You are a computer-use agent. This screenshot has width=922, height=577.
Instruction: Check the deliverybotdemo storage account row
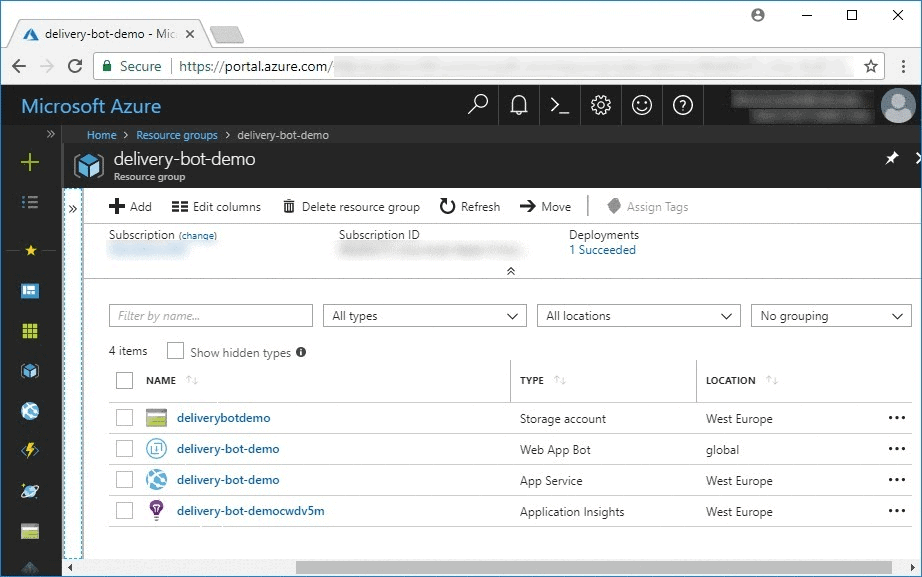(x=125, y=418)
